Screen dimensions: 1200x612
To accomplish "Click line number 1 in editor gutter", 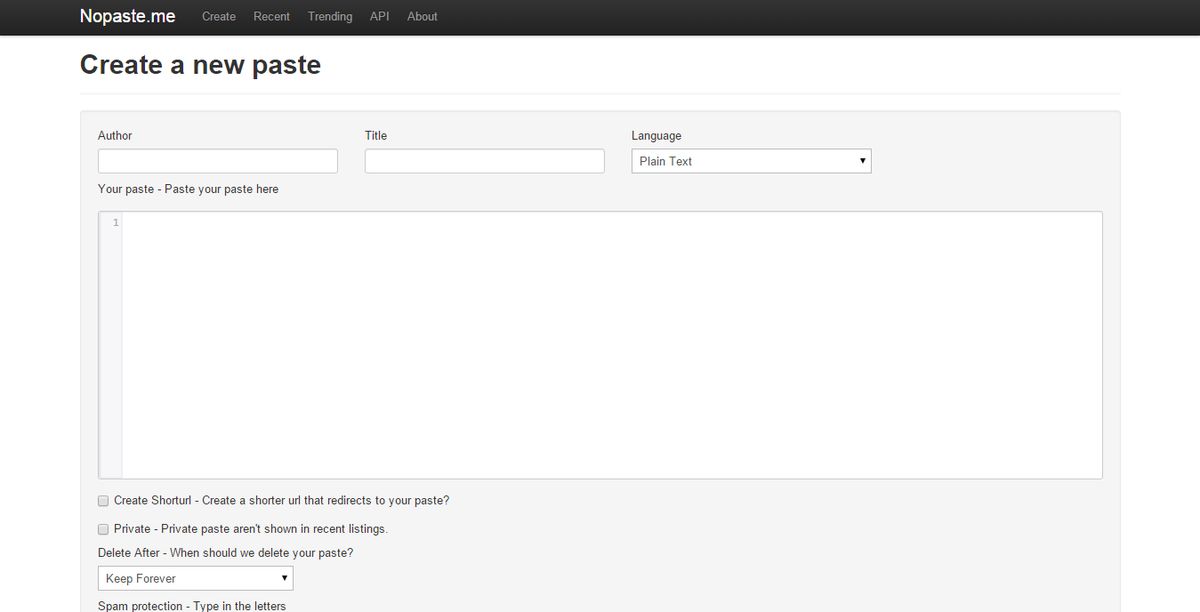I will (x=115, y=223).
